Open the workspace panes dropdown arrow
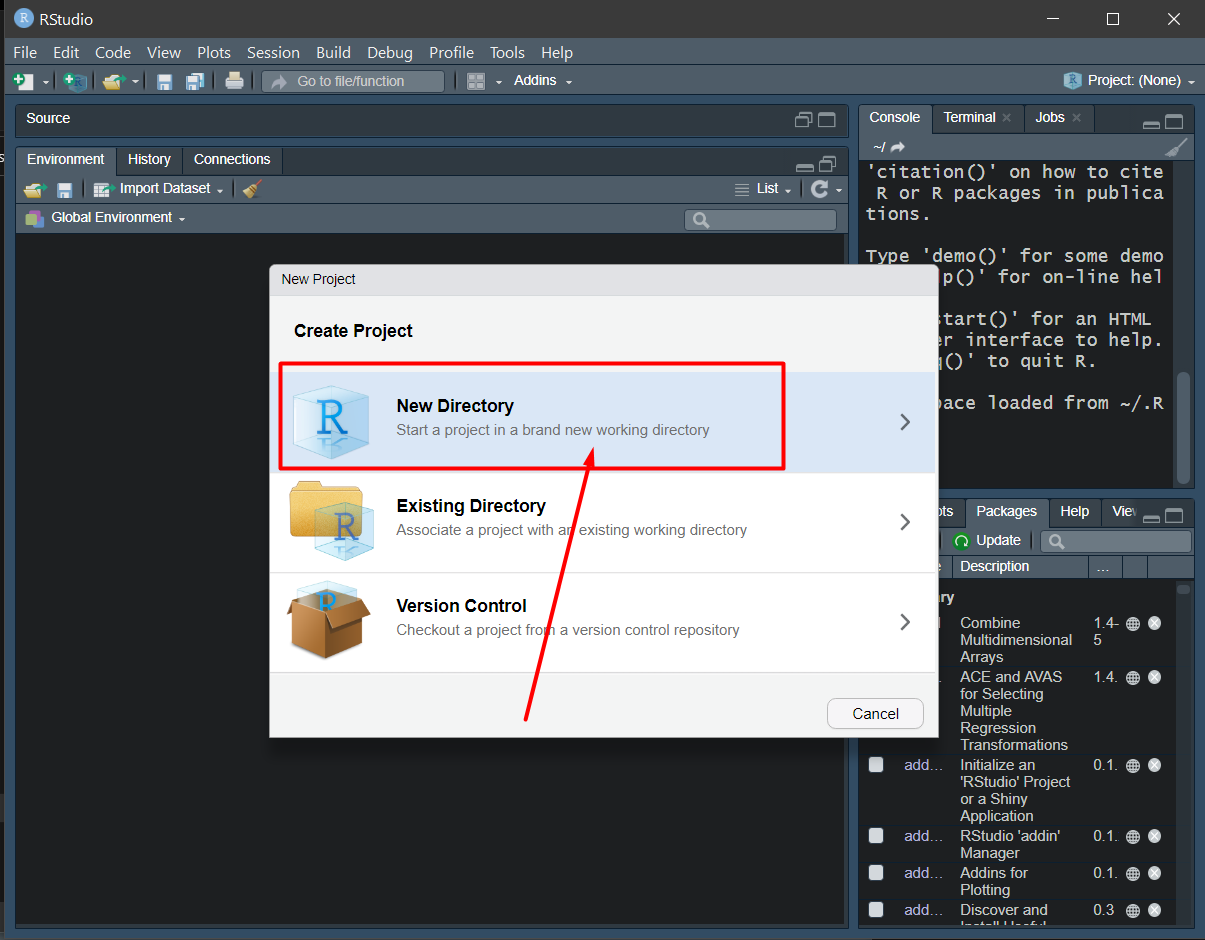The height and width of the screenshot is (940, 1205). (x=498, y=82)
